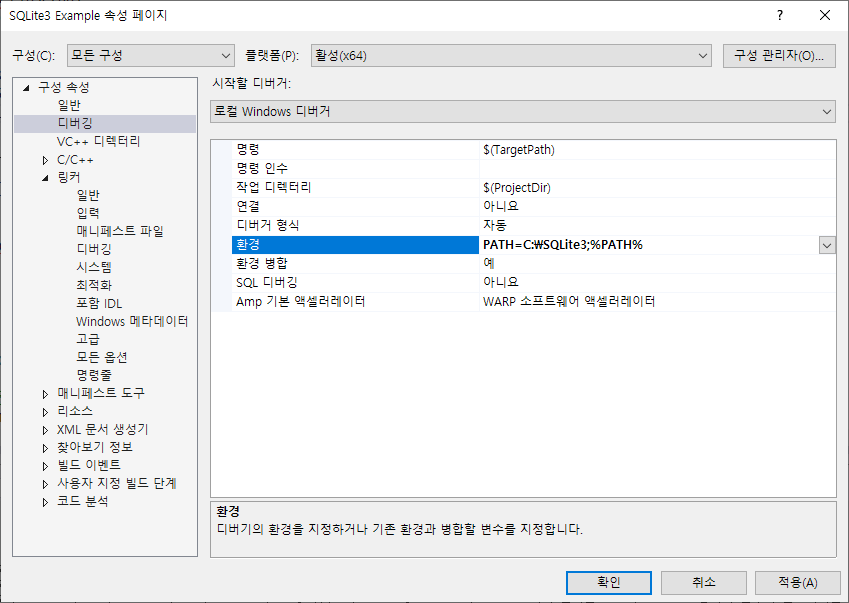Confirm with the 확인 button

(609, 582)
